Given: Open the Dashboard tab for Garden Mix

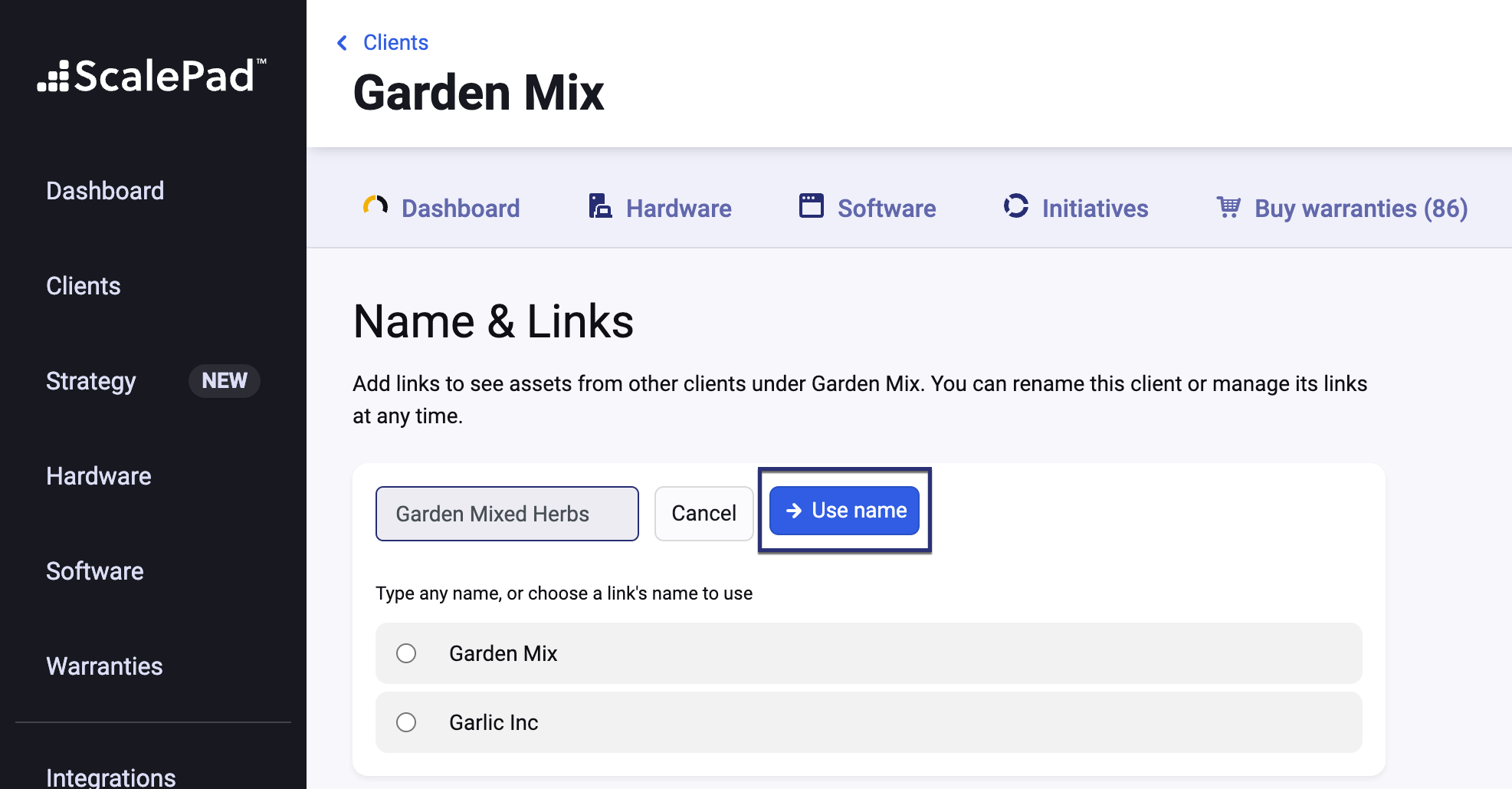Looking at the screenshot, I should click(x=441, y=208).
